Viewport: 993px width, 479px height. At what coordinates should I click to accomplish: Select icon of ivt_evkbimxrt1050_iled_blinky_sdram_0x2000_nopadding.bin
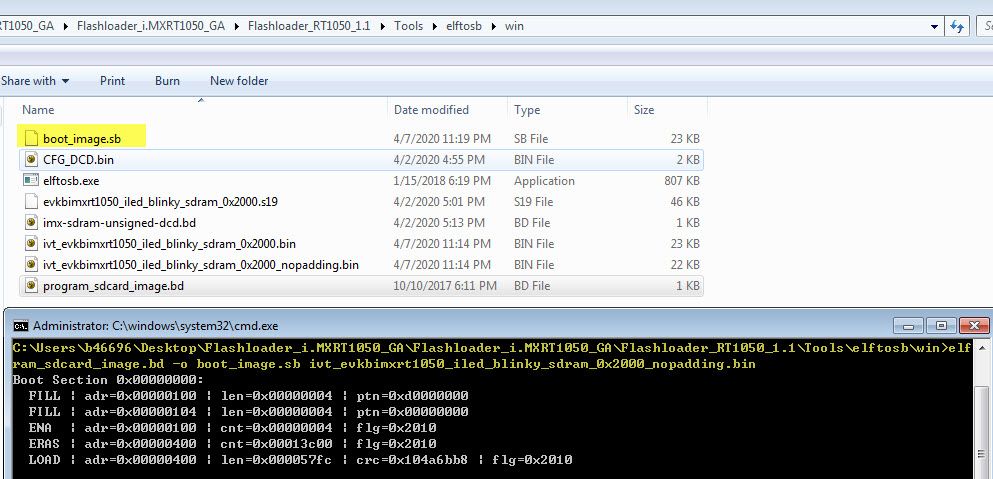coord(31,264)
